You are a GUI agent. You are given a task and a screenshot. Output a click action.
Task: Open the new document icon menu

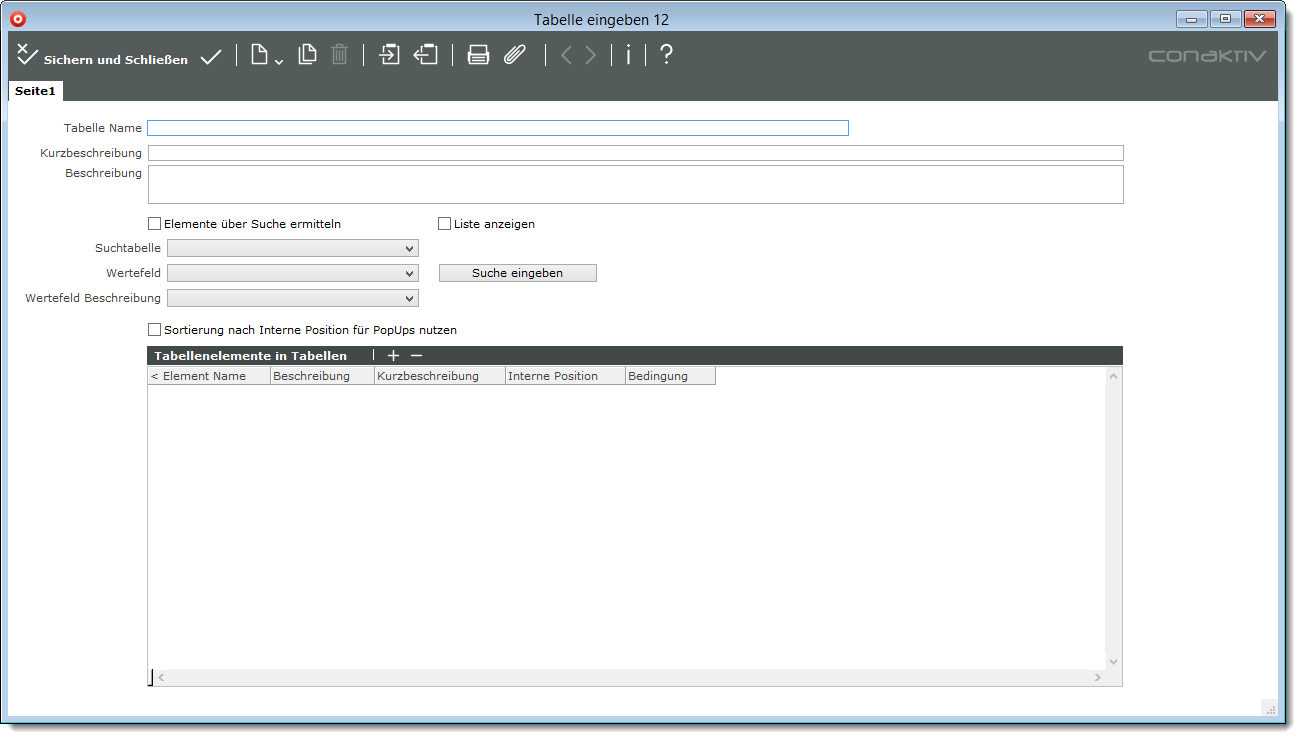click(x=265, y=56)
